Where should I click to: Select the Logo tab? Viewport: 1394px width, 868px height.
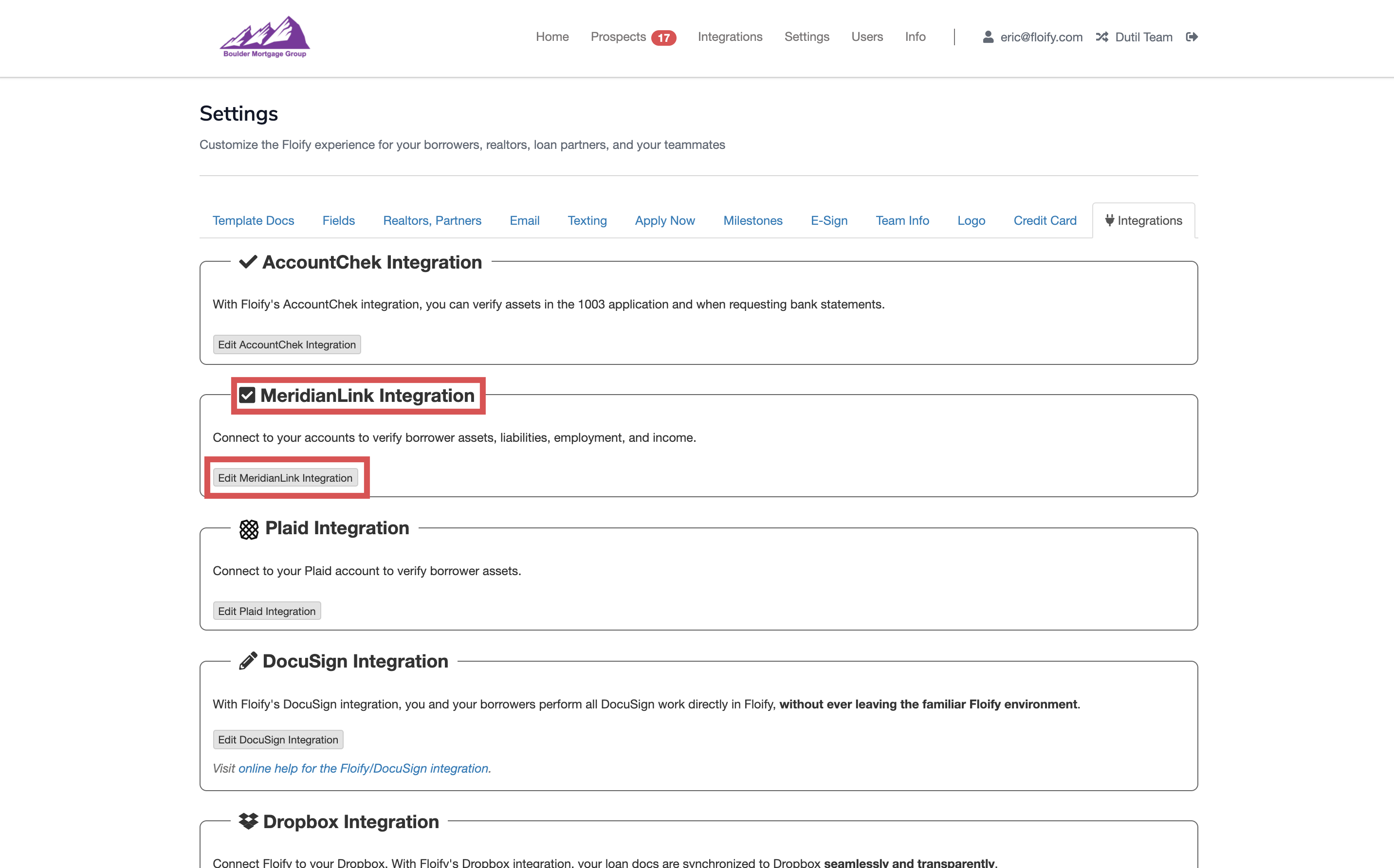971,220
